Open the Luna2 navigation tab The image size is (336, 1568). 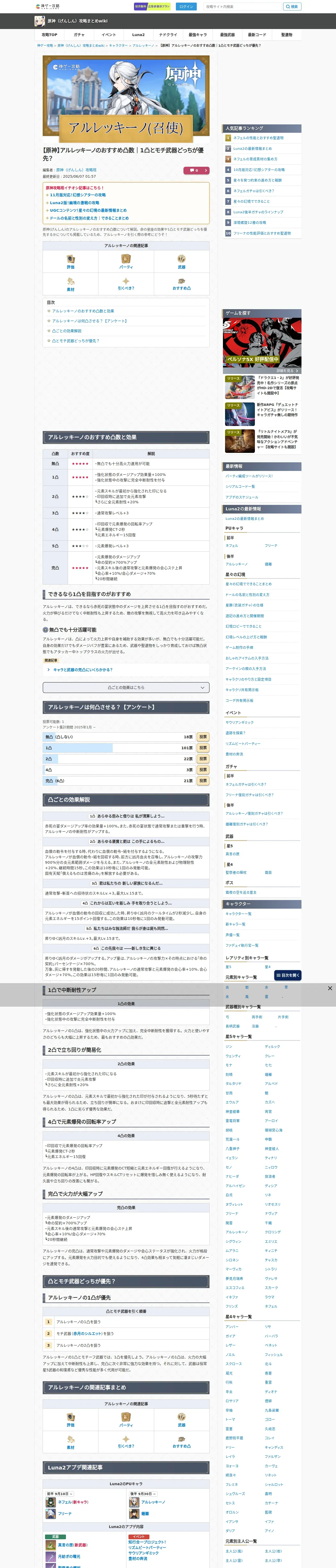(138, 35)
